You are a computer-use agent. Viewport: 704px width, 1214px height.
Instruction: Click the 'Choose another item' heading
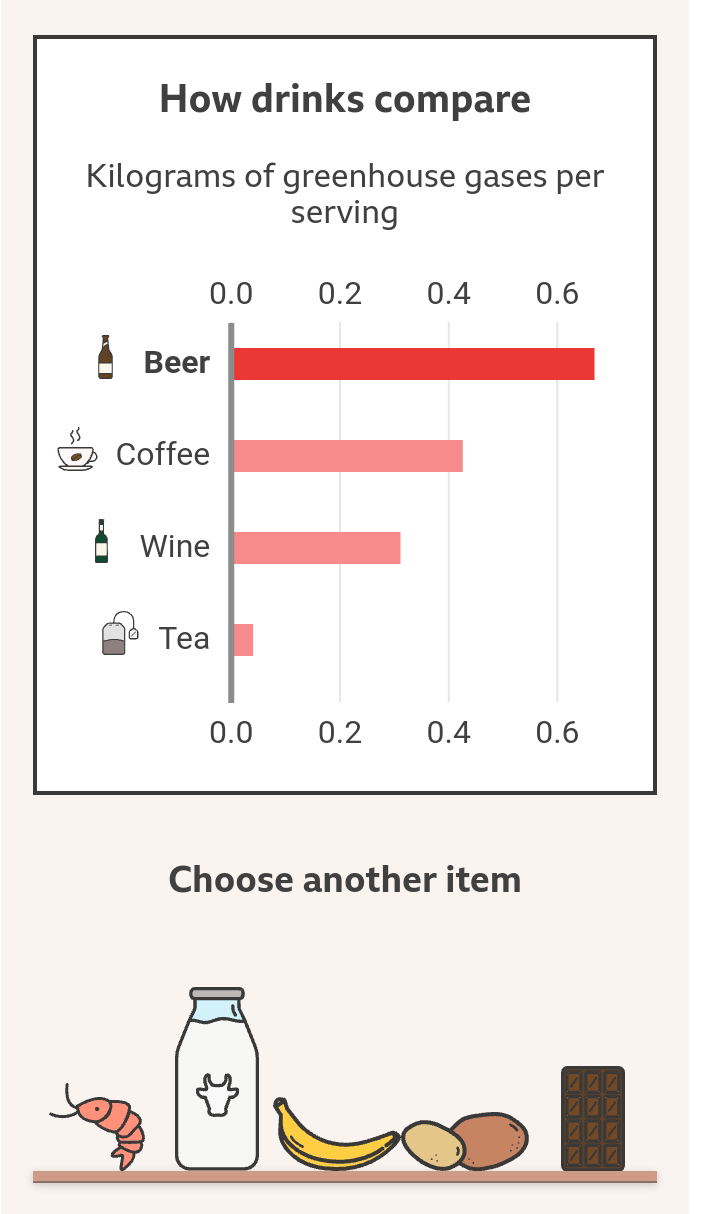tap(345, 880)
